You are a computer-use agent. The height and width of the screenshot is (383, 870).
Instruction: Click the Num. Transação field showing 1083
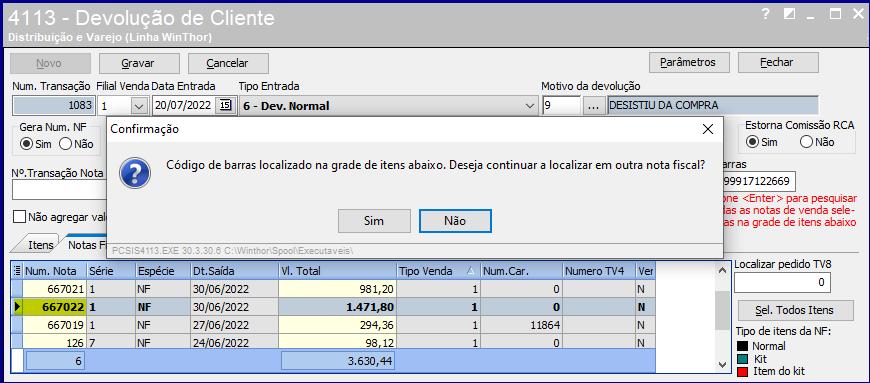53,105
